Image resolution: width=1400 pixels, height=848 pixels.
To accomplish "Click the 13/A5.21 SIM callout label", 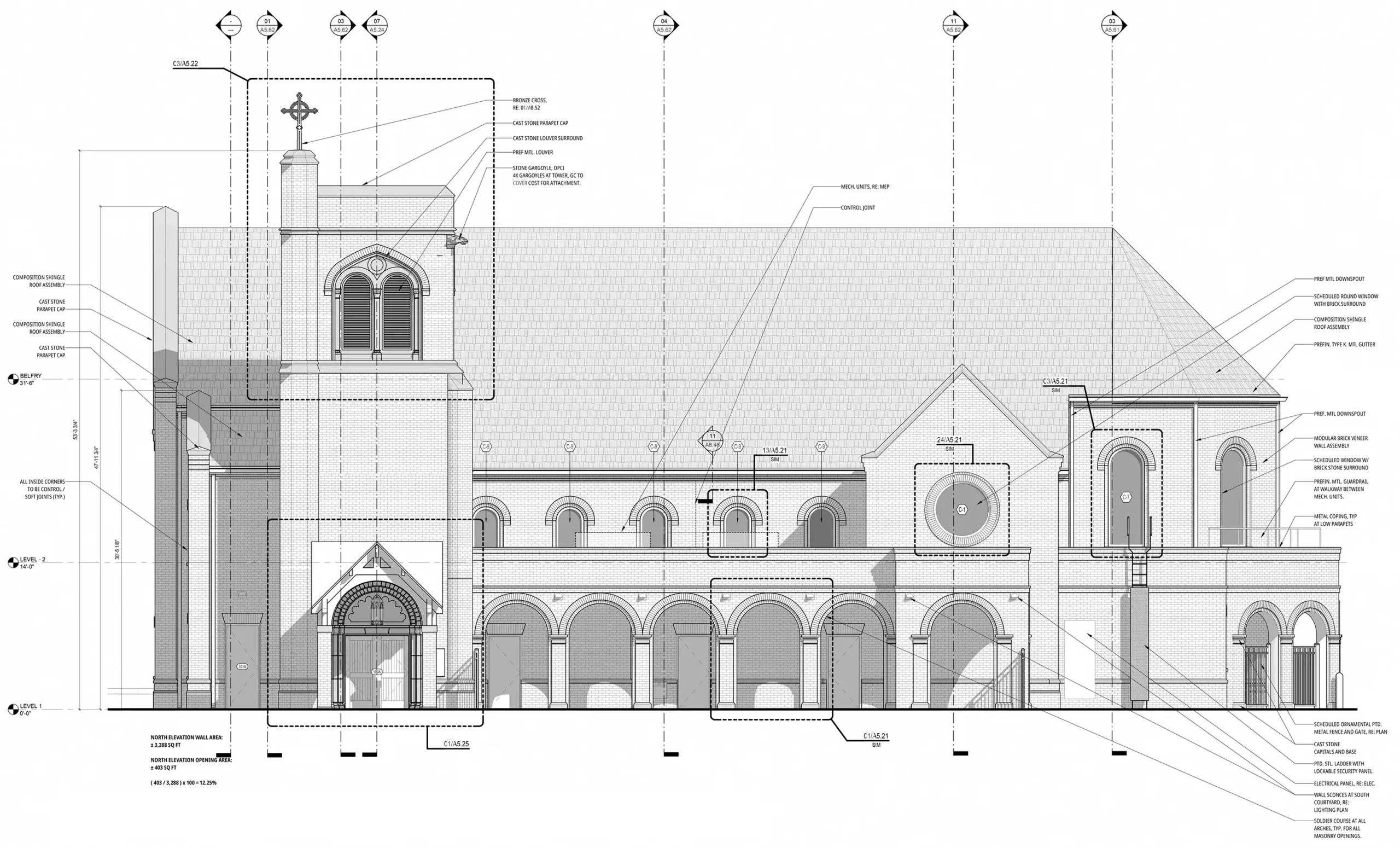I will (775, 454).
